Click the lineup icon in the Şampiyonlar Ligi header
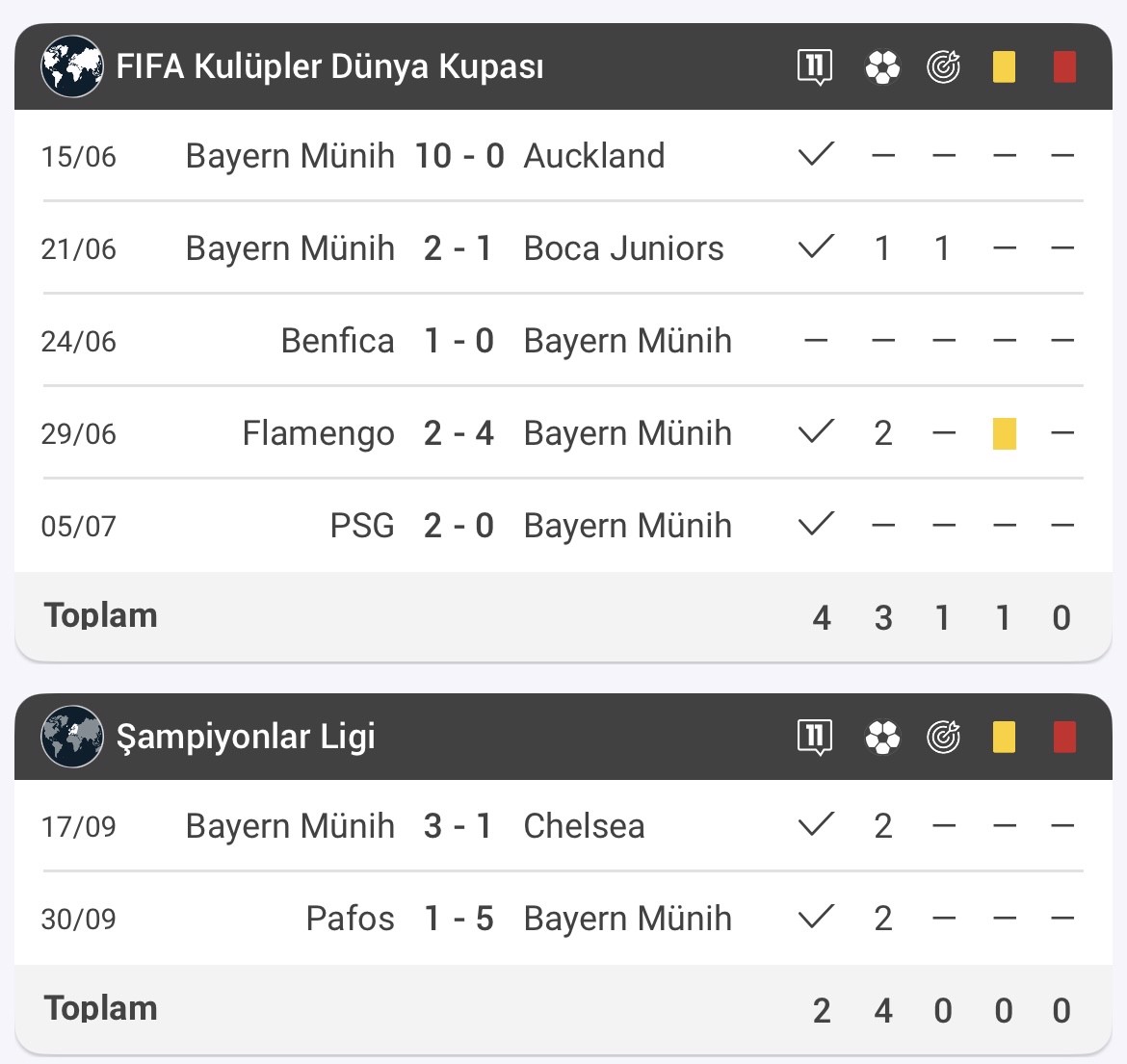The image size is (1127, 1064). tap(815, 737)
